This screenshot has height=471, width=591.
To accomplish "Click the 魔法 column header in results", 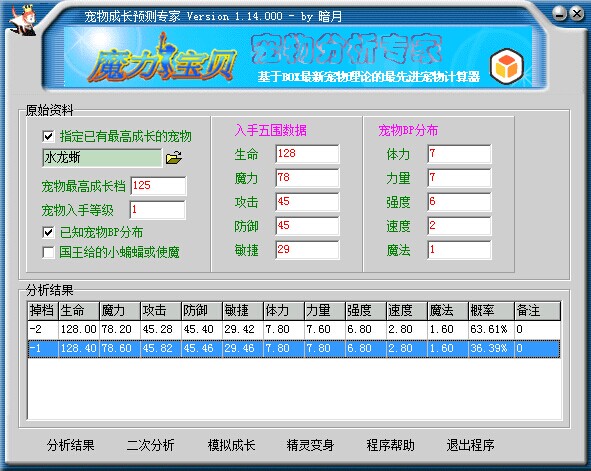I will click(448, 311).
